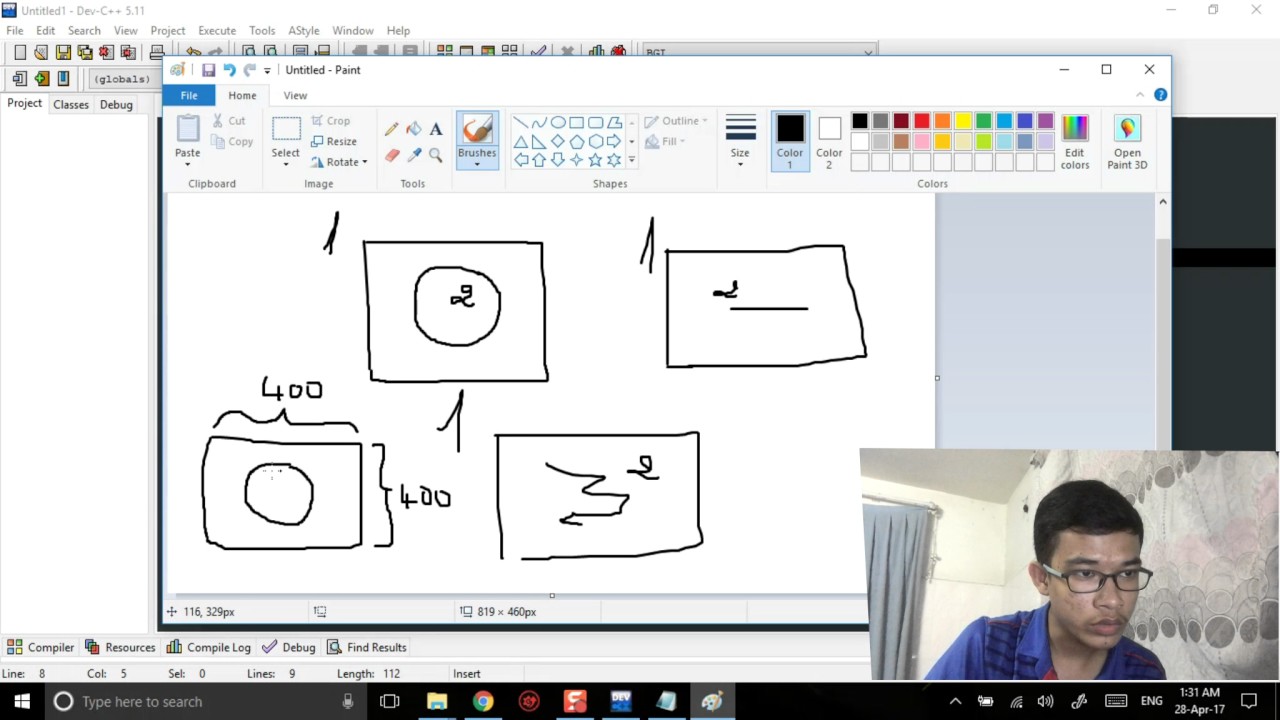Expand the Brushes dropdown arrow
Viewport: 1280px width, 720px height.
pyautogui.click(x=477, y=164)
